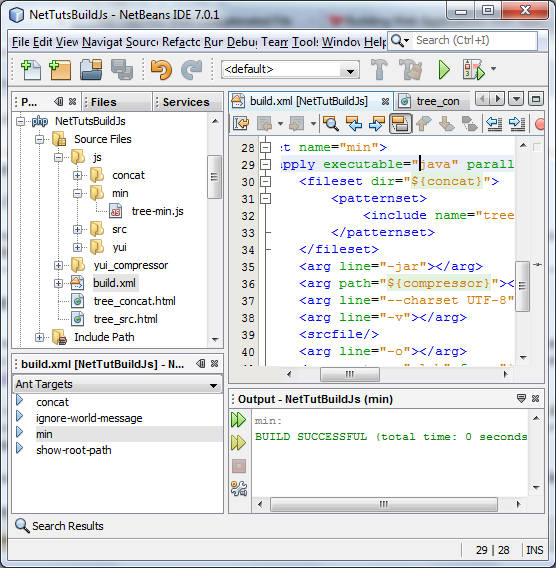Toggle code fold on line 30
The height and width of the screenshot is (568, 556).
point(266,181)
